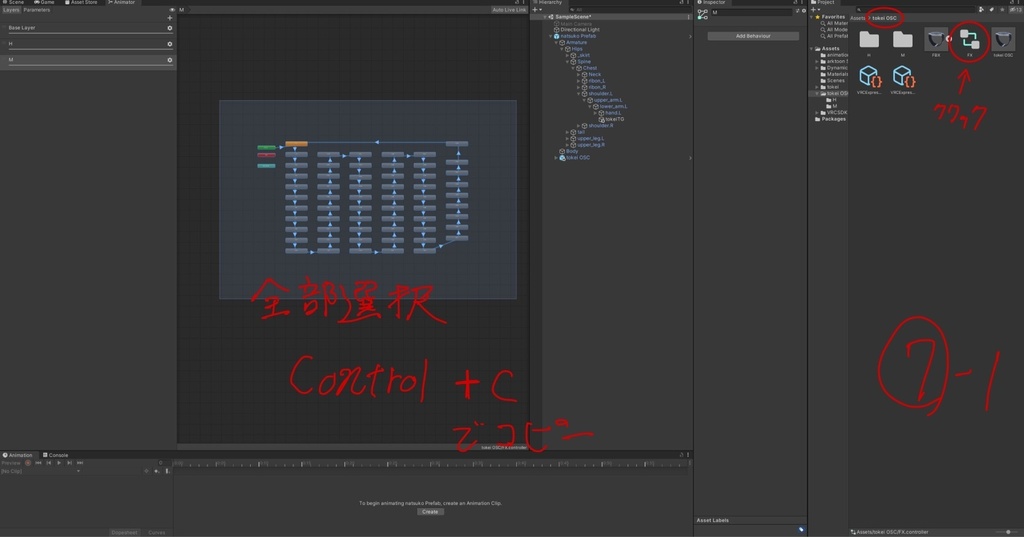Select the Animation tab
Image resolution: width=1024 pixels, height=537 pixels.
[18, 455]
